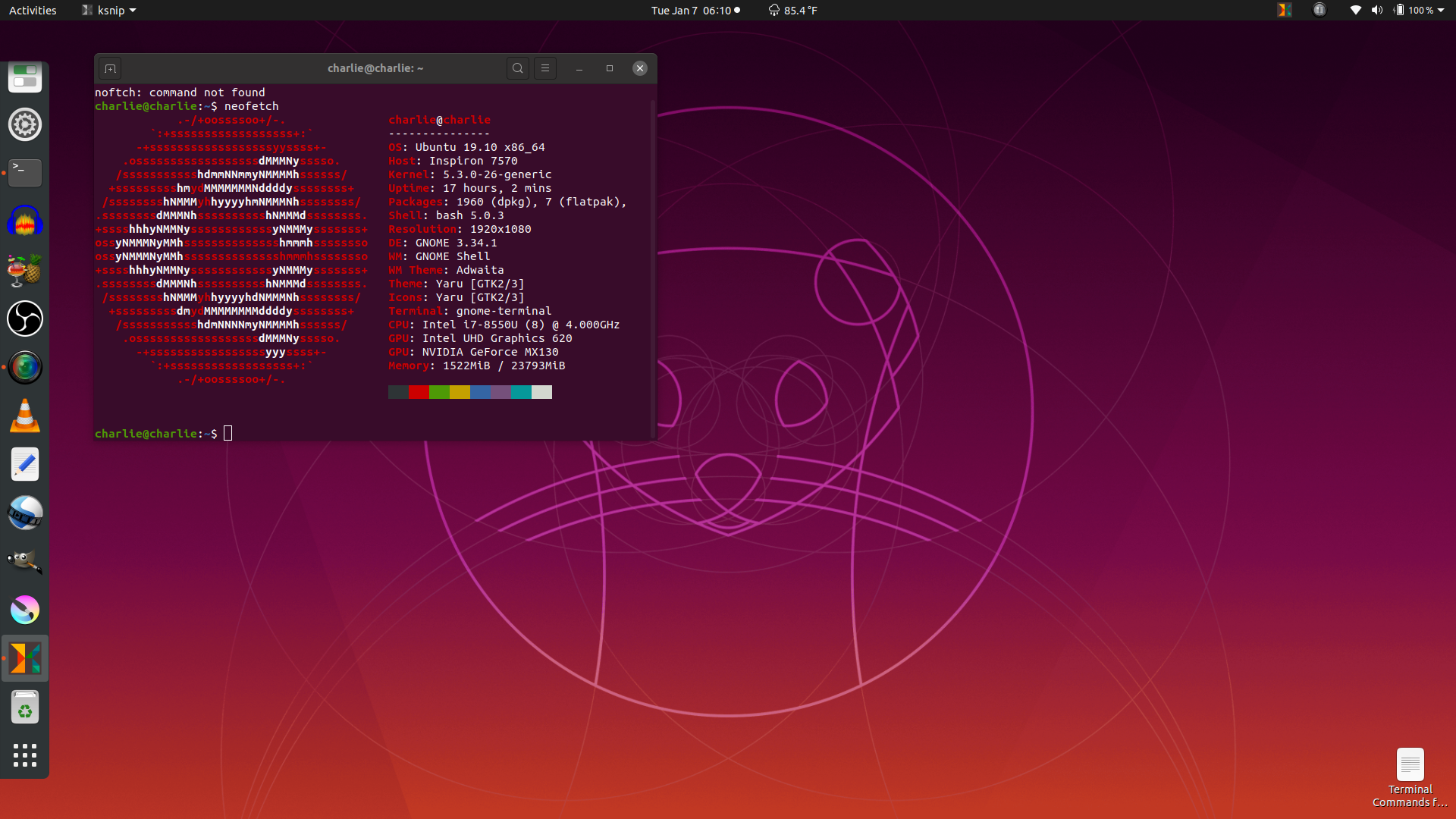
Task: Open the Terminal Commands file on desktop
Action: 1410,777
